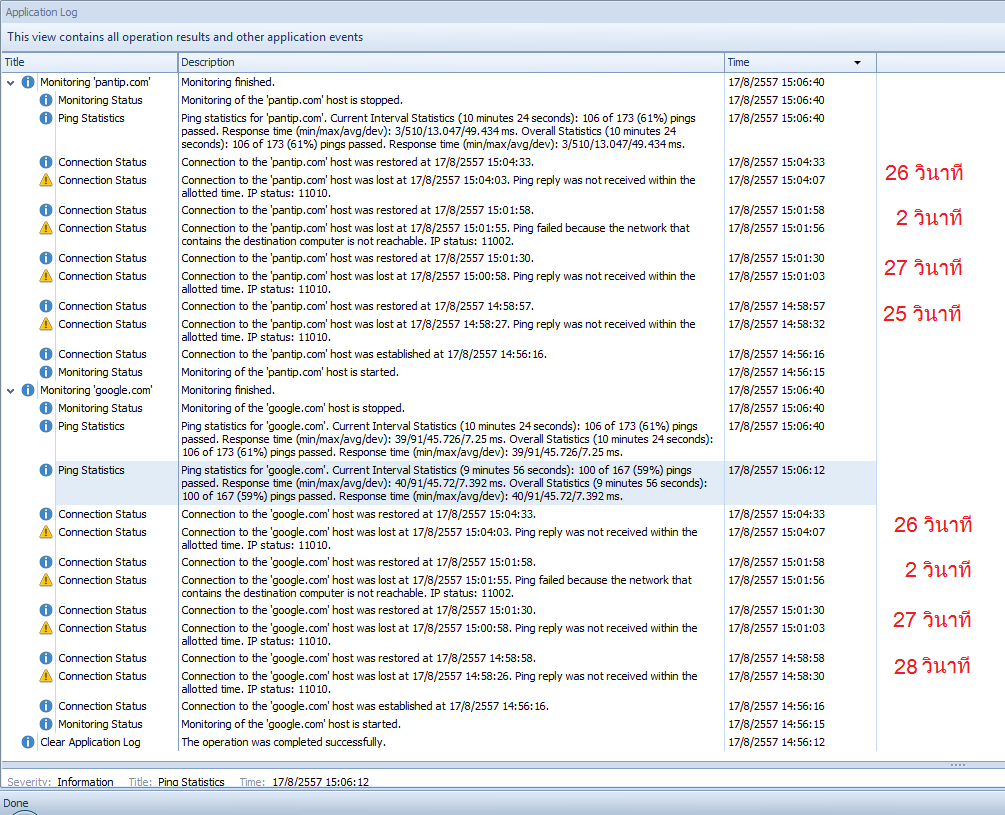Click info icon for pantip.com restored at 15:01:30
Screen dimensions: 1005x815
coord(46,258)
